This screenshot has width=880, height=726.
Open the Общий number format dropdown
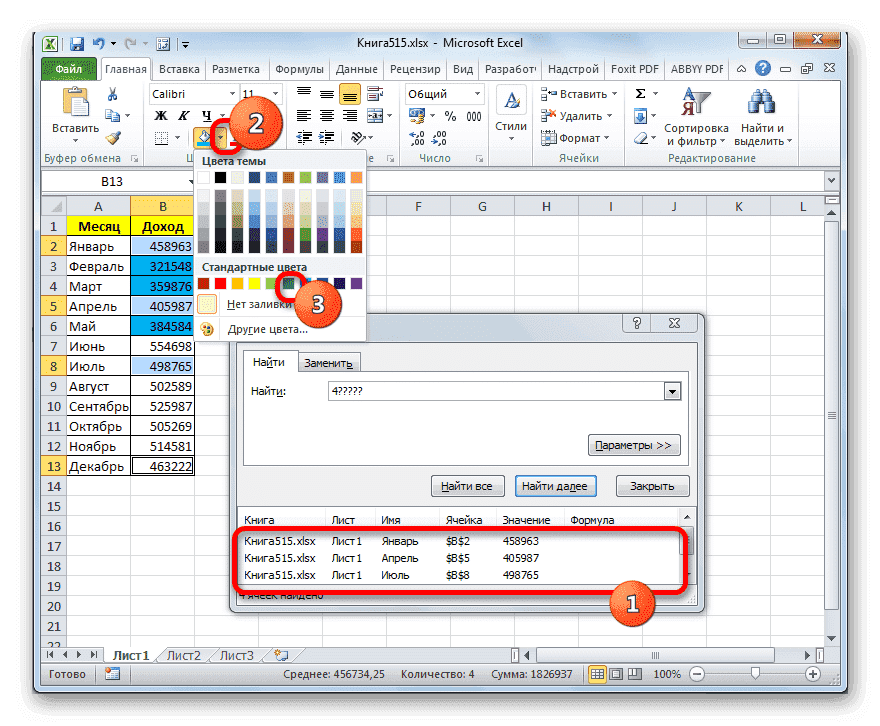[x=475, y=93]
